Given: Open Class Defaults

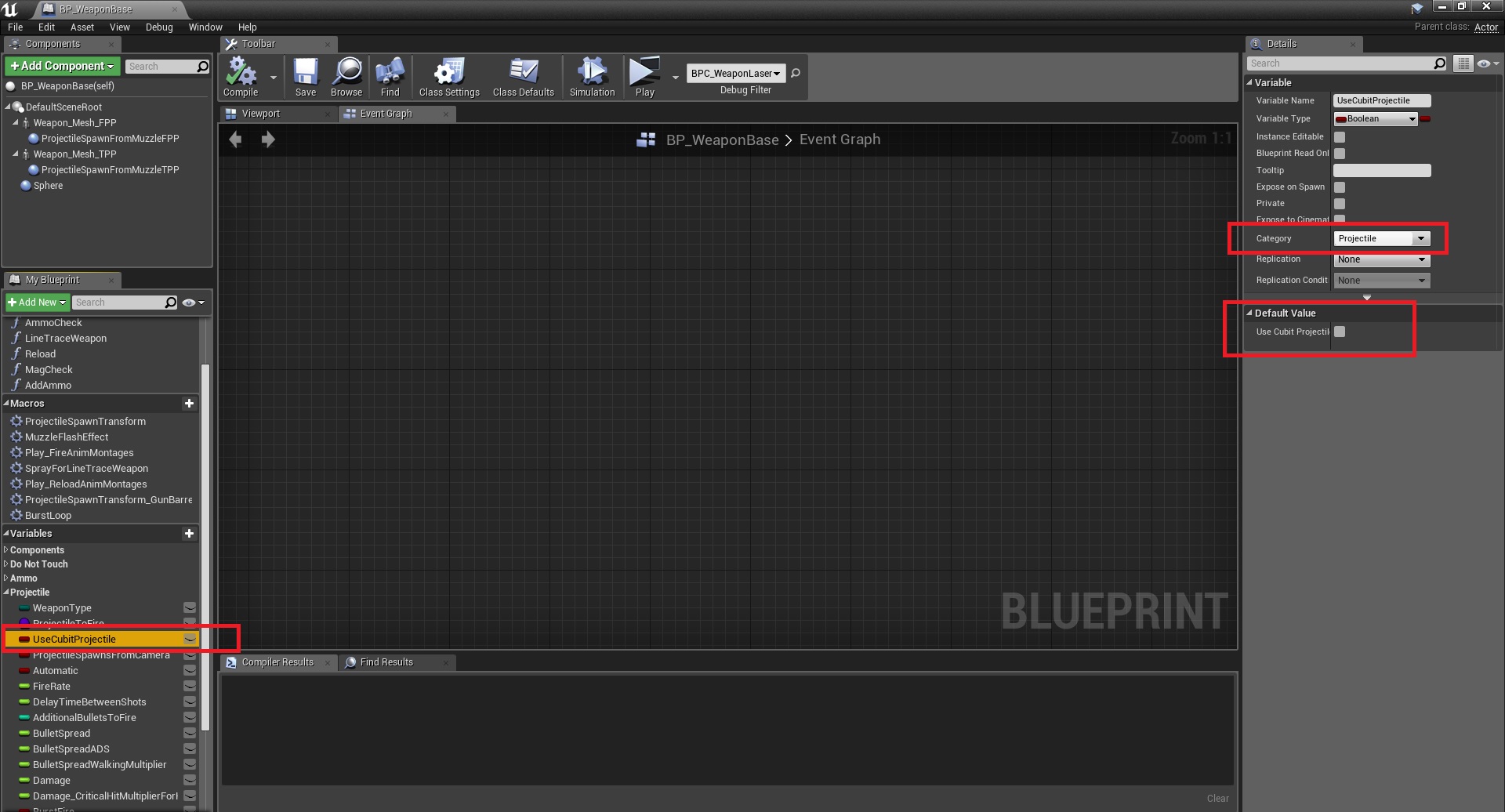Looking at the screenshot, I should 522,74.
